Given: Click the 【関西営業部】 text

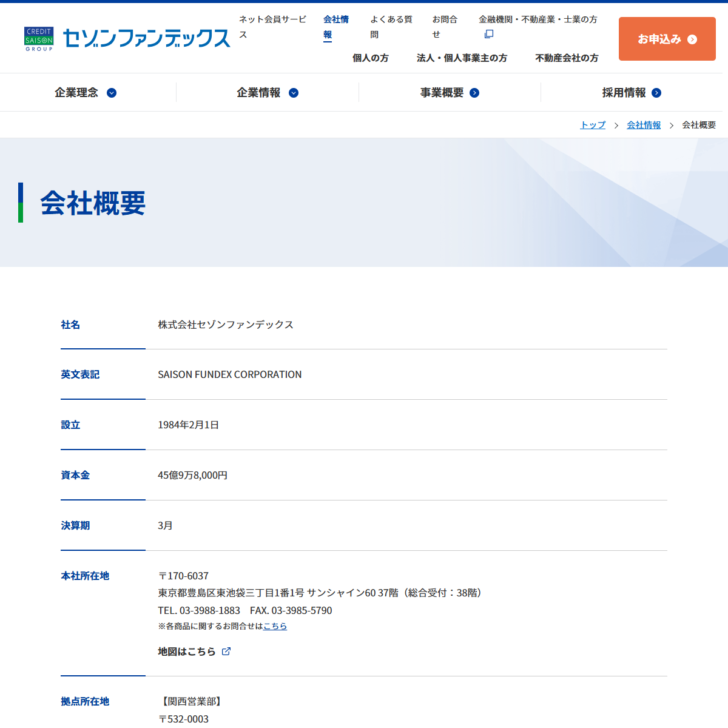Looking at the screenshot, I should click(x=191, y=701).
